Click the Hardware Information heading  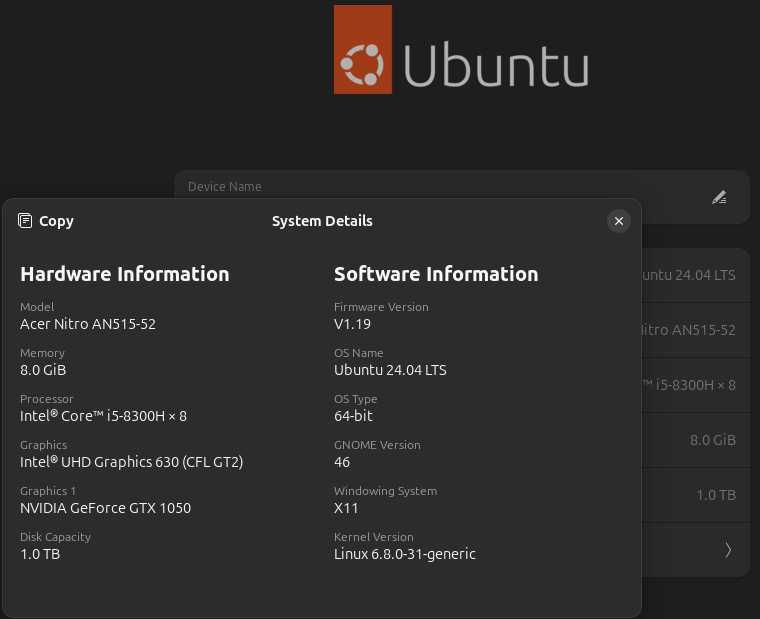[x=125, y=274]
